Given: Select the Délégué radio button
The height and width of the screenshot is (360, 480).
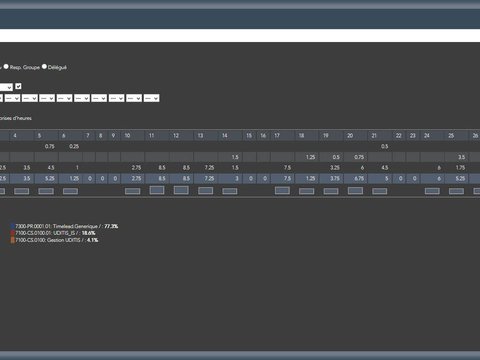Looking at the screenshot, I should [44, 67].
